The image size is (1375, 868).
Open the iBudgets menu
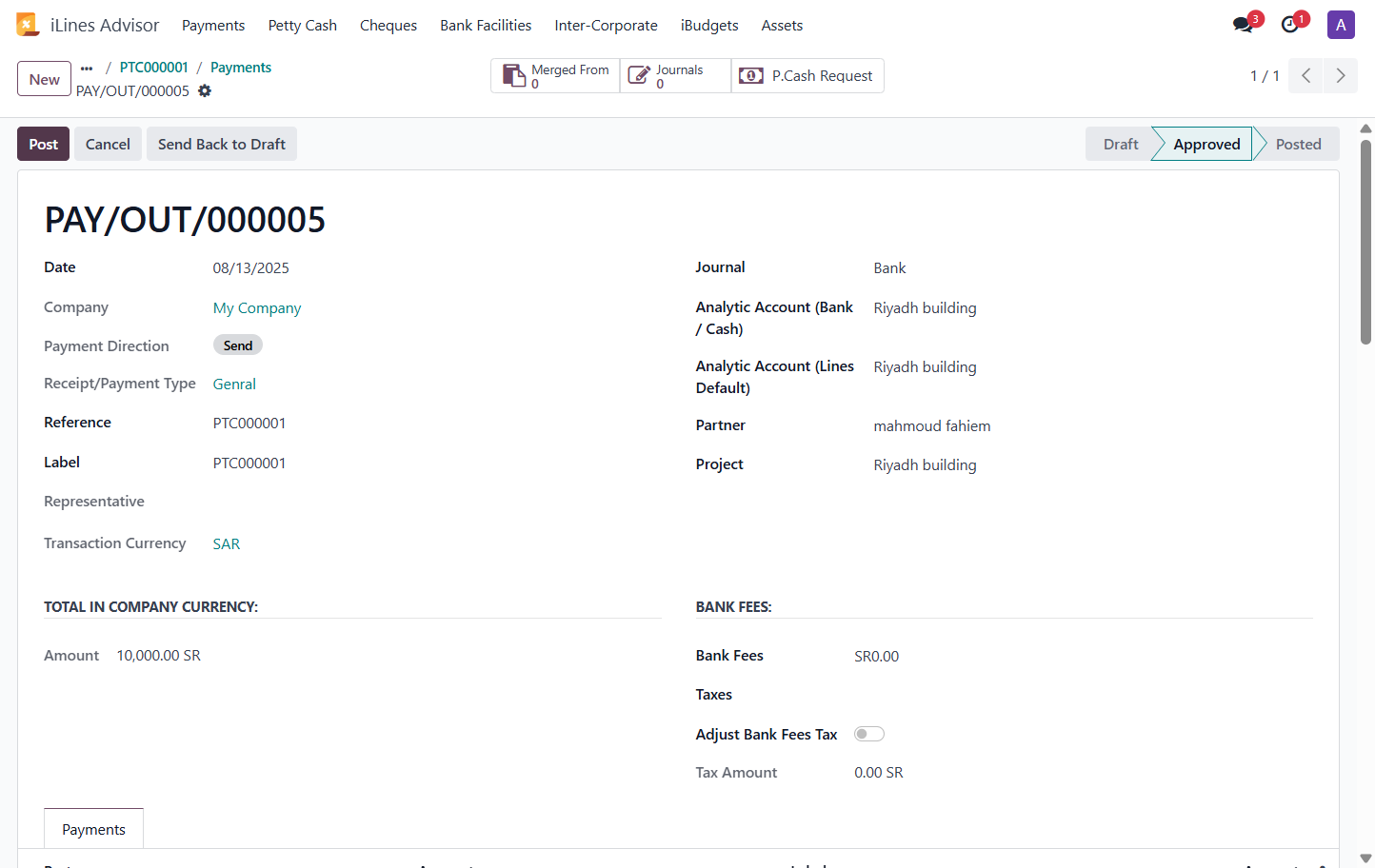click(709, 26)
